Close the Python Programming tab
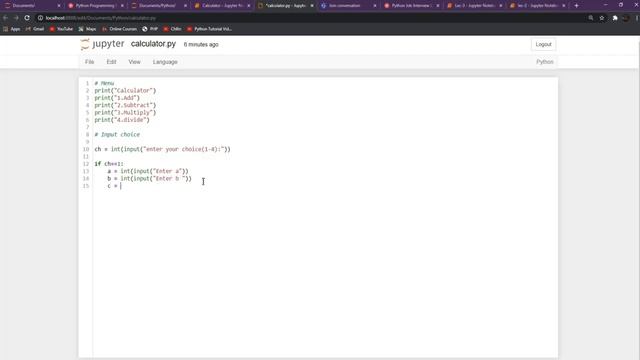The image size is (640, 360). pyautogui.click(x=122, y=6)
